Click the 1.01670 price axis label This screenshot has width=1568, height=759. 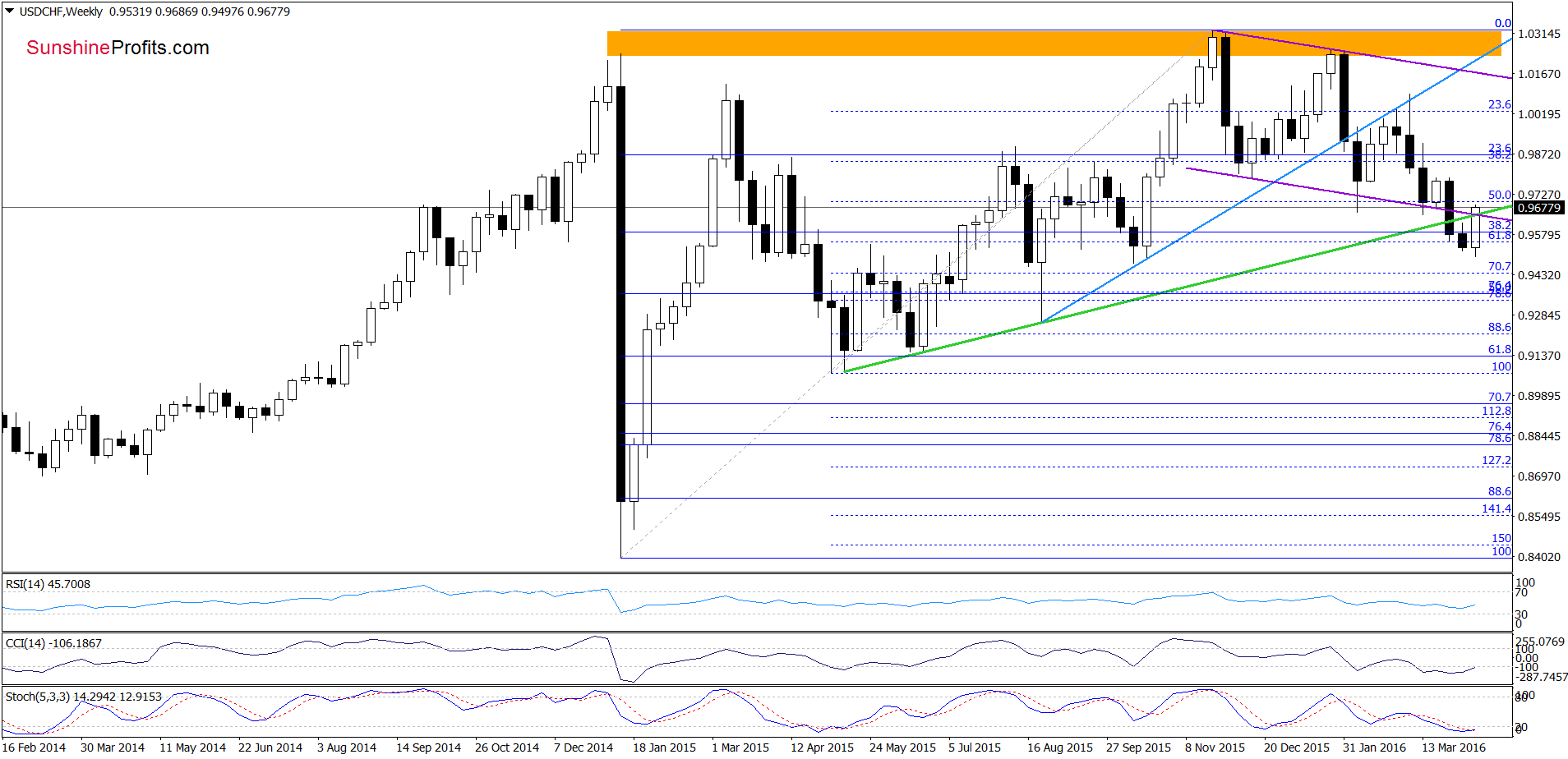point(1538,74)
